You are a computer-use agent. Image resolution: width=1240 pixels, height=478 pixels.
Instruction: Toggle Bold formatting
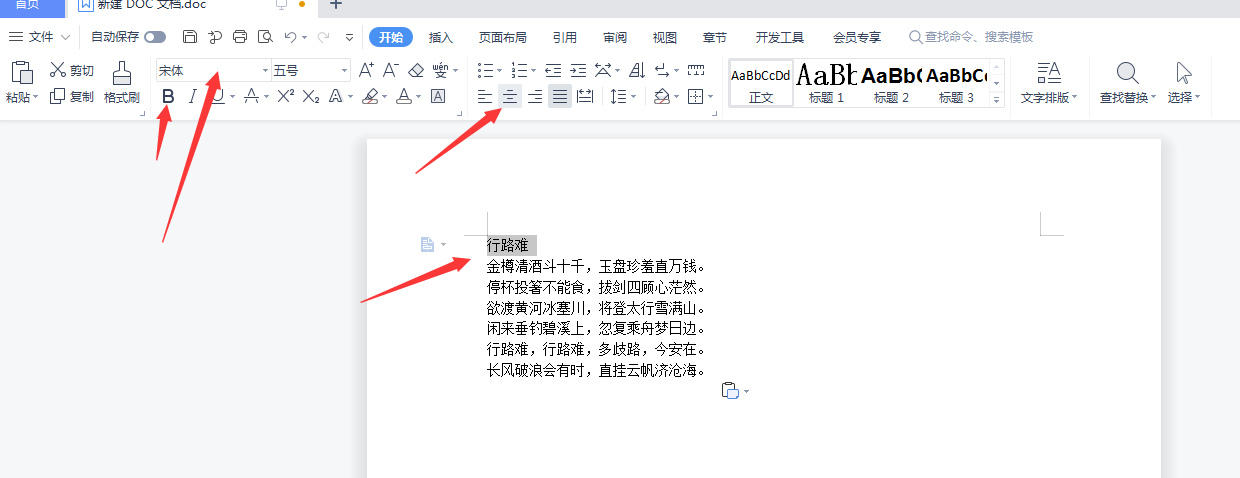[168, 97]
